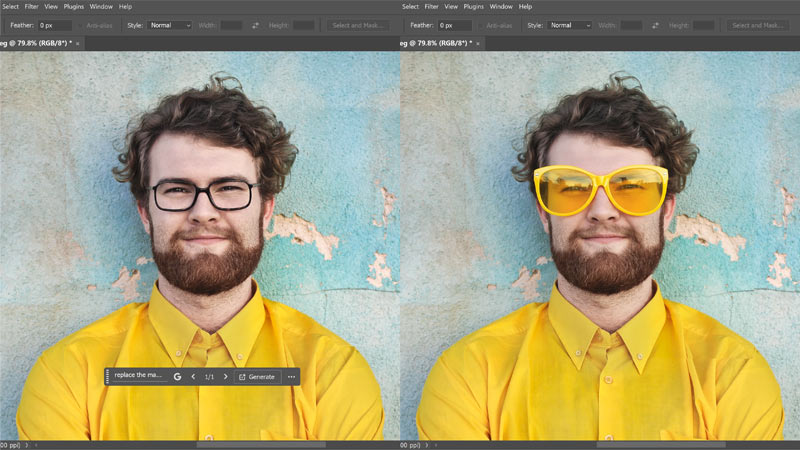The image size is (800, 450).
Task: Open the View menu in the left window
Action: 51,7
